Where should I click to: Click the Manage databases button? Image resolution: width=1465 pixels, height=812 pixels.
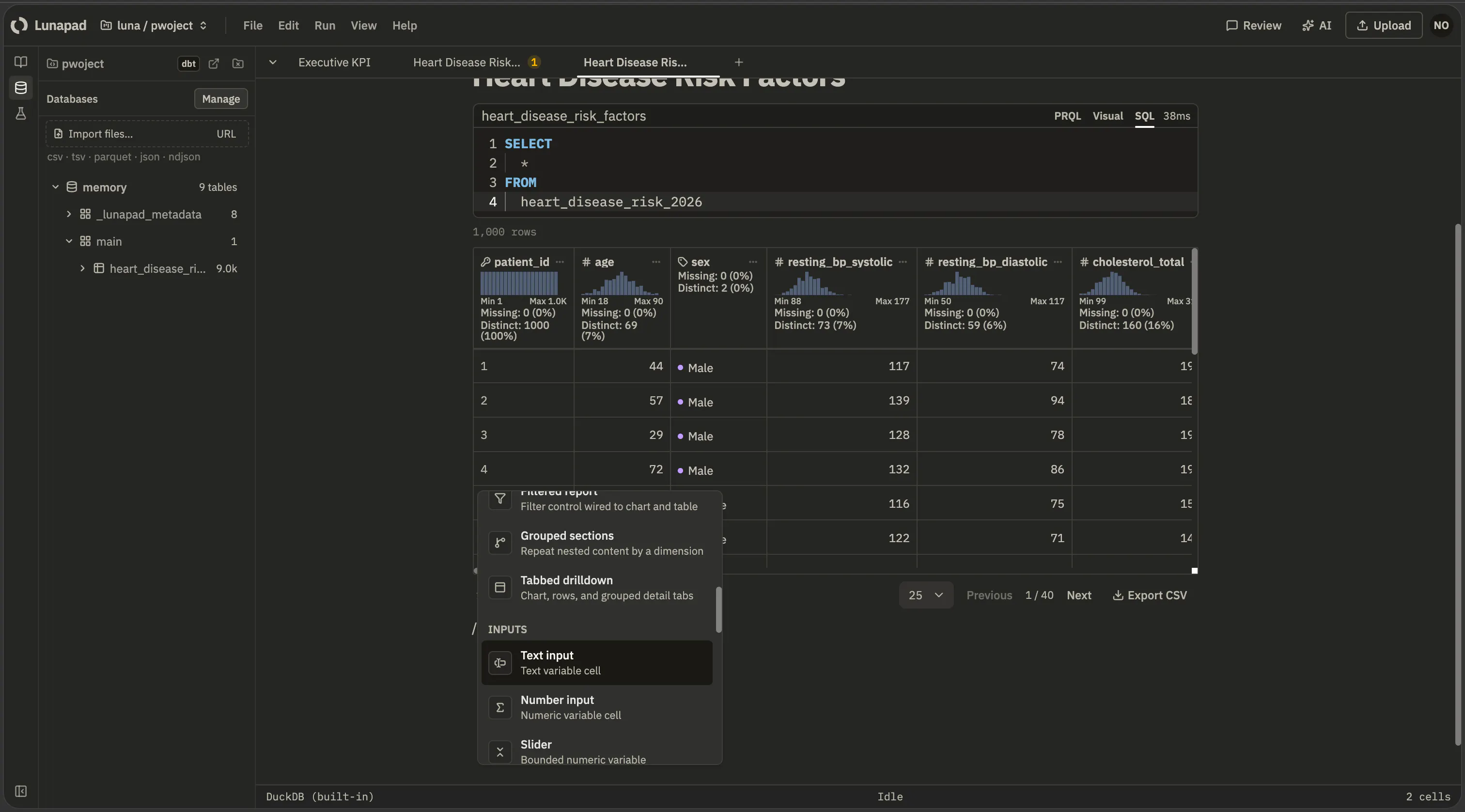click(220, 98)
